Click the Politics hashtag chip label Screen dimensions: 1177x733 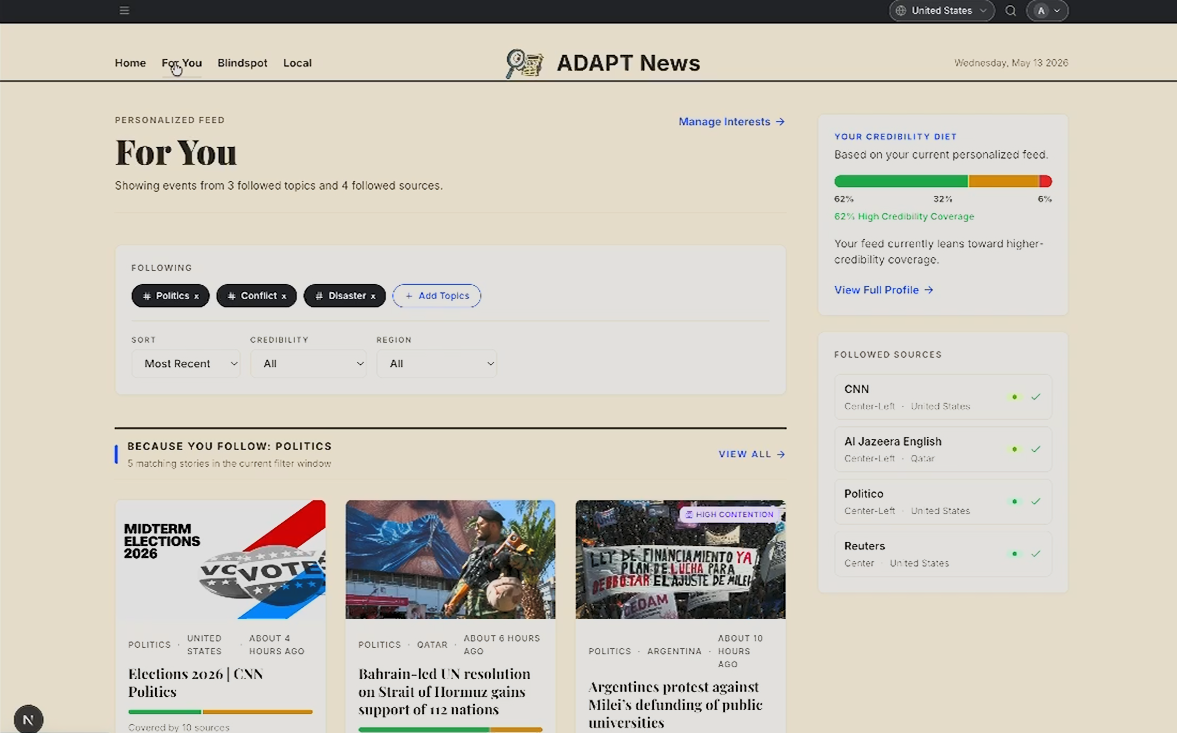[x=172, y=296]
